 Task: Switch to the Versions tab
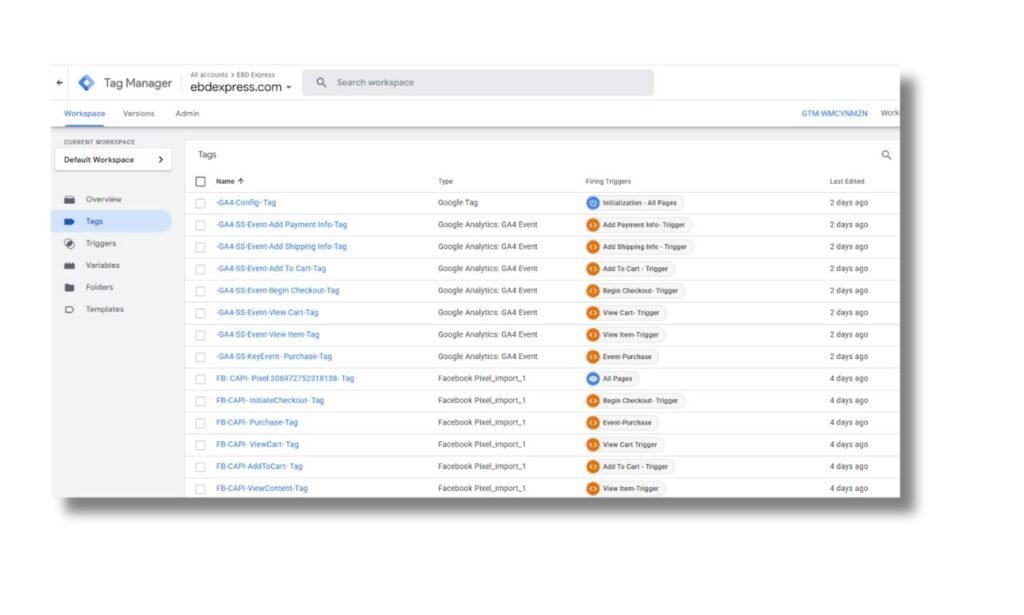[x=138, y=114]
